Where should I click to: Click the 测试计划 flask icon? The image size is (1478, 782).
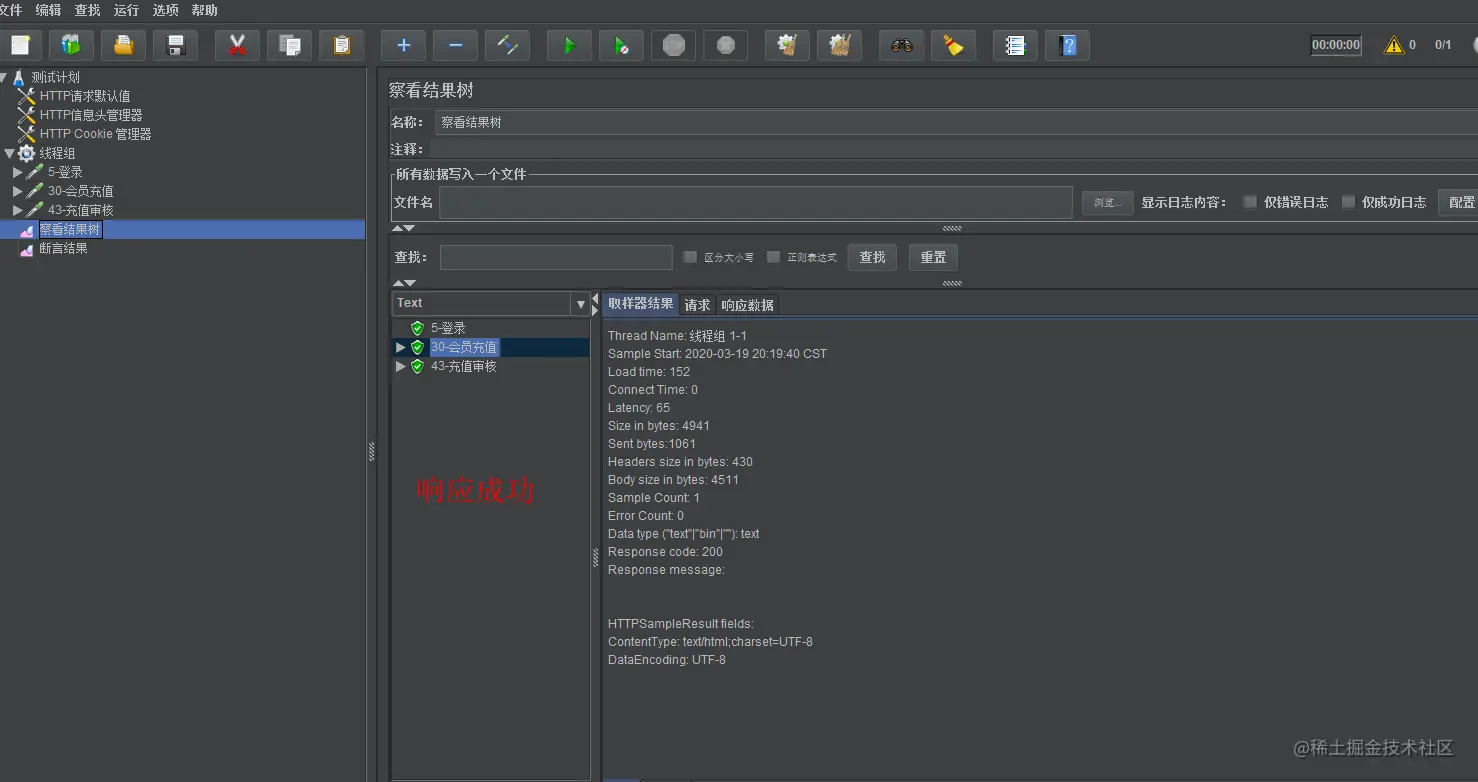pyautogui.click(x=19, y=77)
